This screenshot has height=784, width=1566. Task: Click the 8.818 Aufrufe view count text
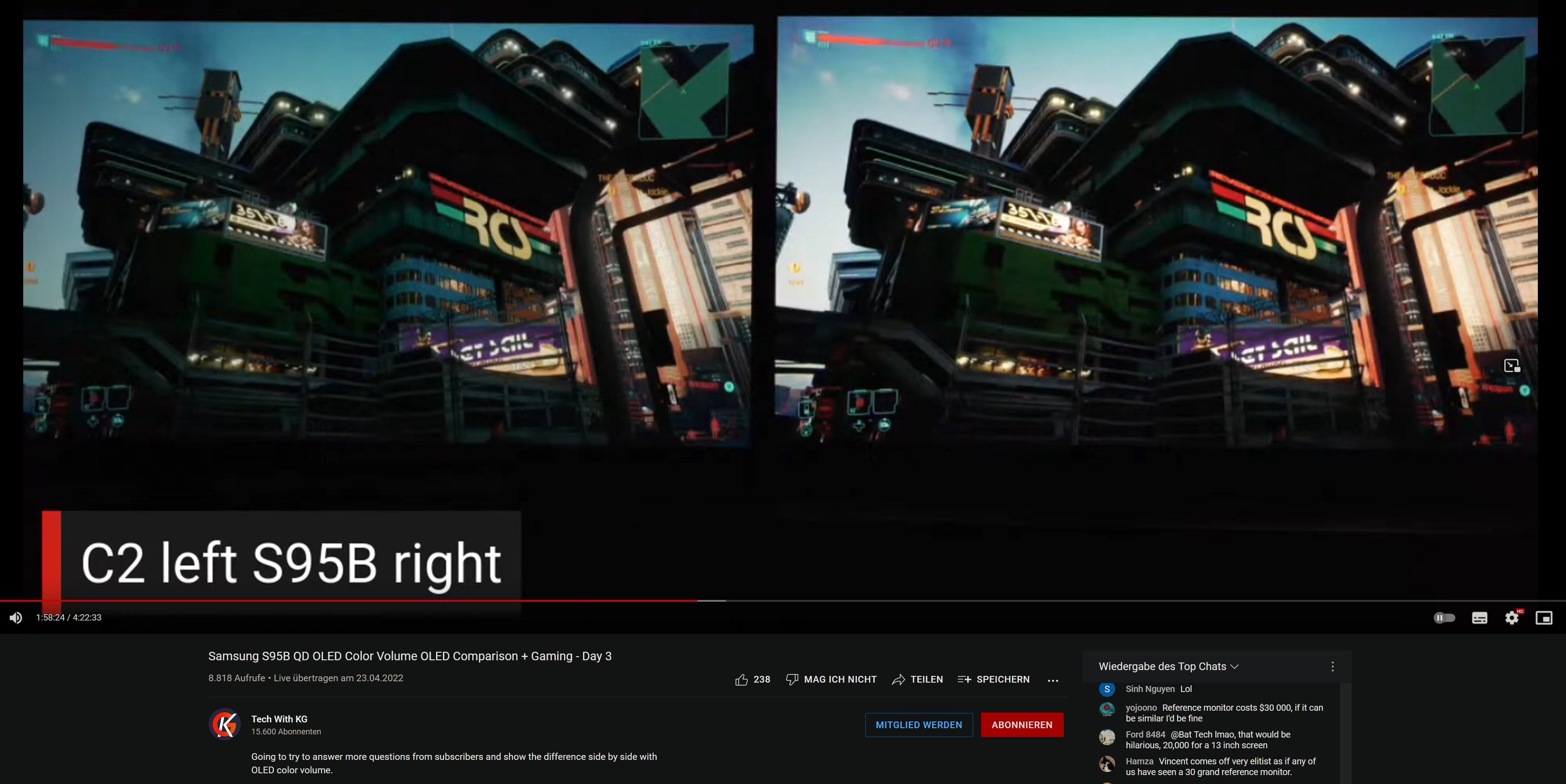[x=236, y=678]
